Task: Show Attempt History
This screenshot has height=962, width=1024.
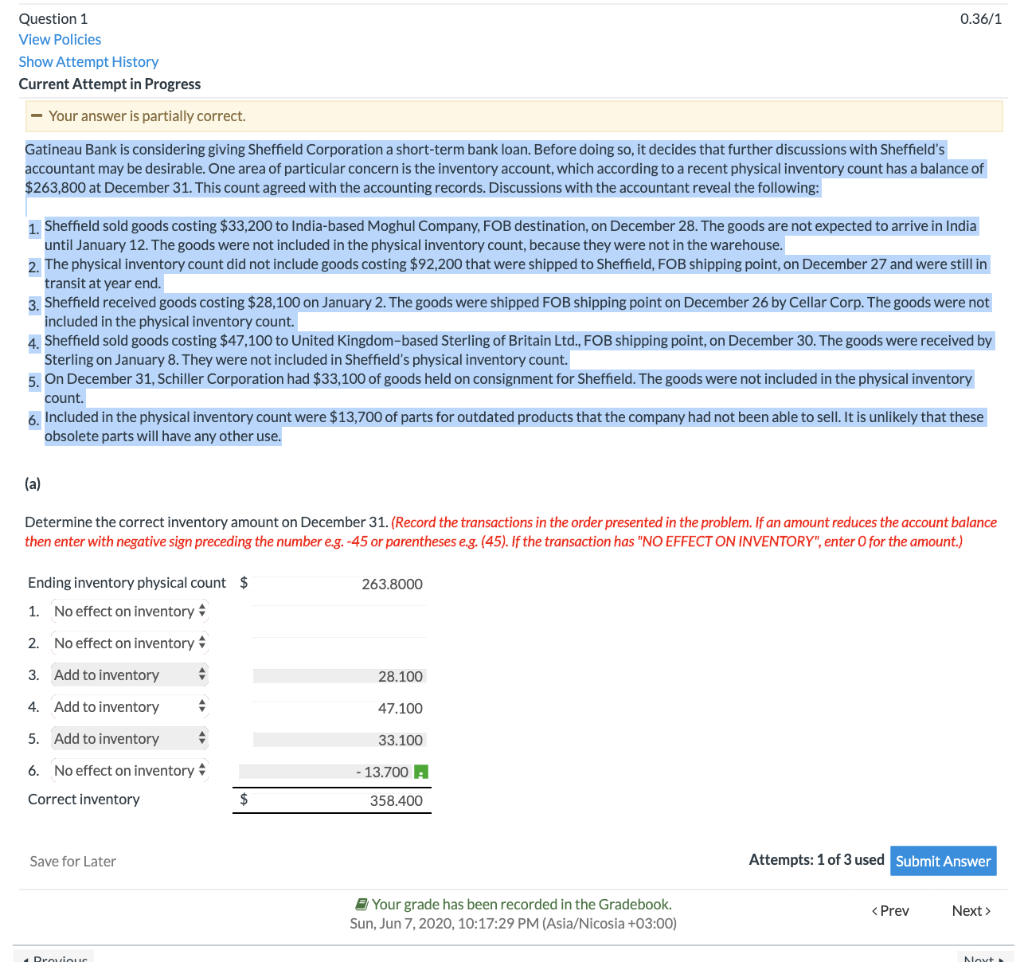Action: pos(88,61)
